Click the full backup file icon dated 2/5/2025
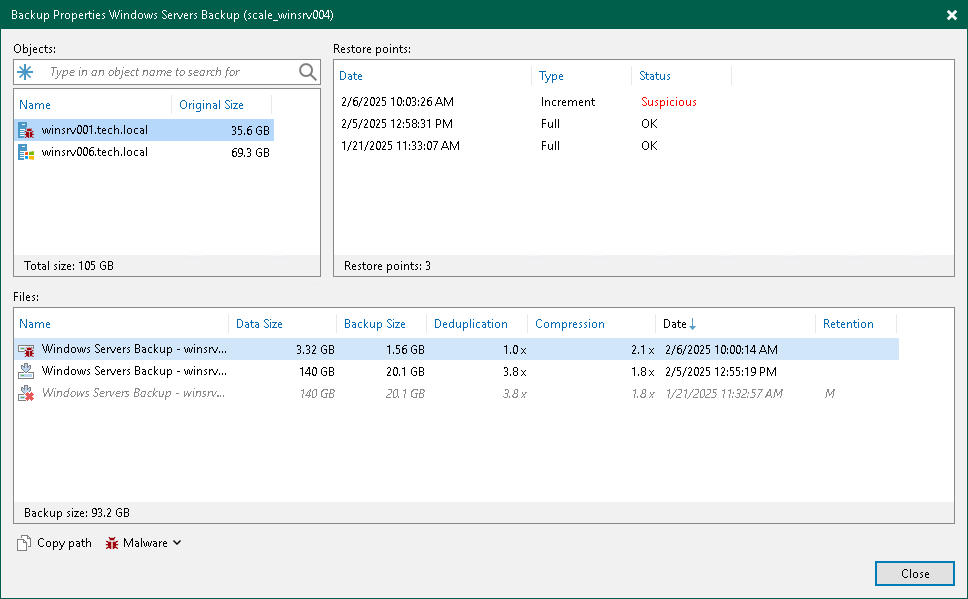The height and width of the screenshot is (599, 968). coord(27,371)
